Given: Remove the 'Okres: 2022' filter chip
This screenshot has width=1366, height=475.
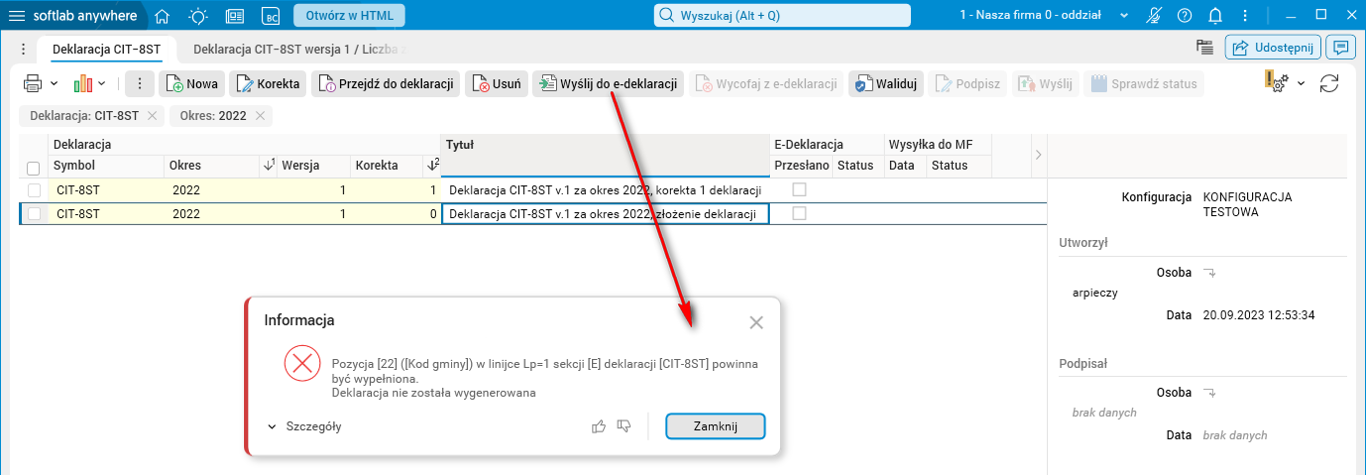Looking at the screenshot, I should [x=260, y=116].
